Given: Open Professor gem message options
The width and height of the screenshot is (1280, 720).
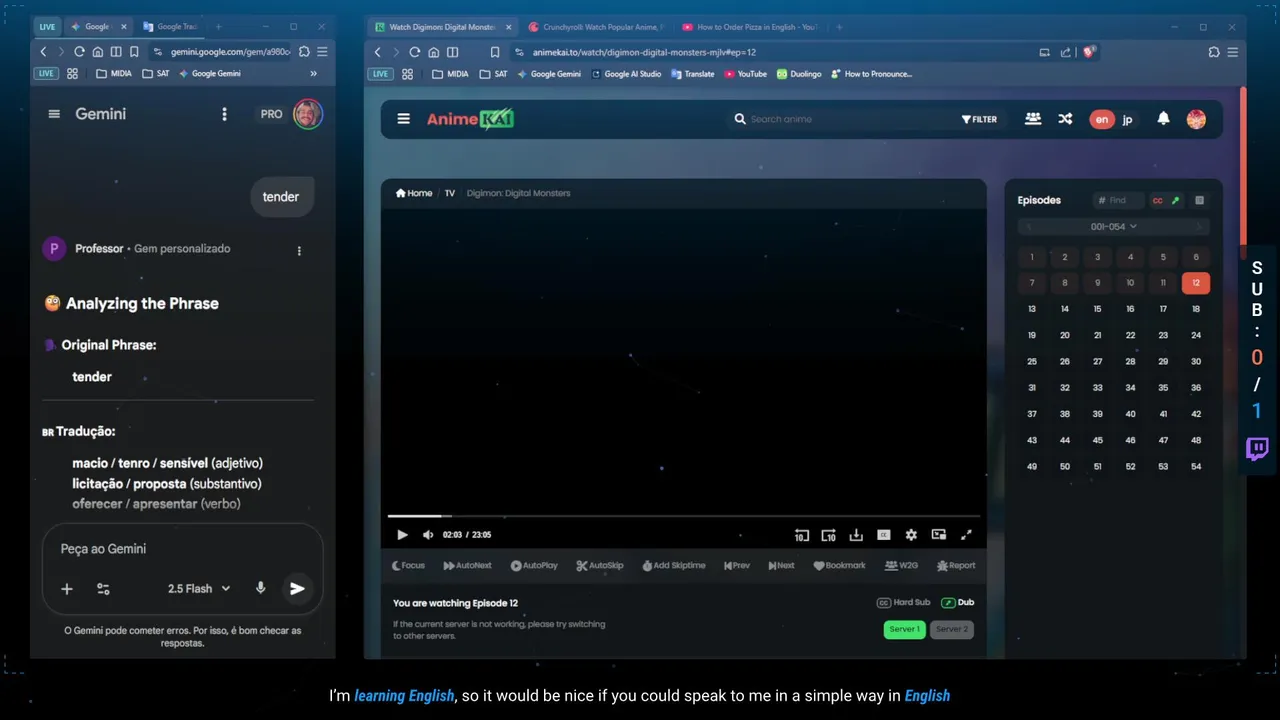Looking at the screenshot, I should [x=299, y=250].
